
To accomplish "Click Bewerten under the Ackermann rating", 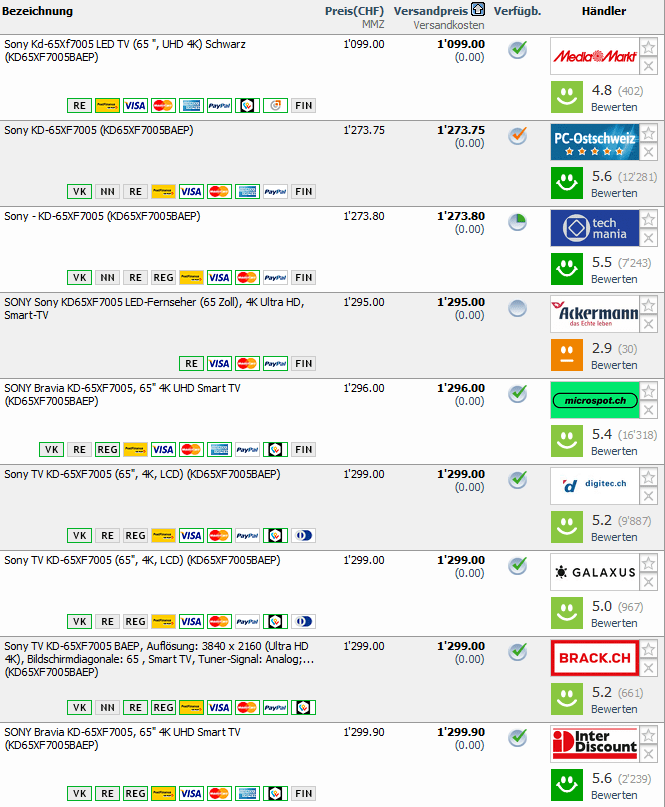I will point(614,365).
